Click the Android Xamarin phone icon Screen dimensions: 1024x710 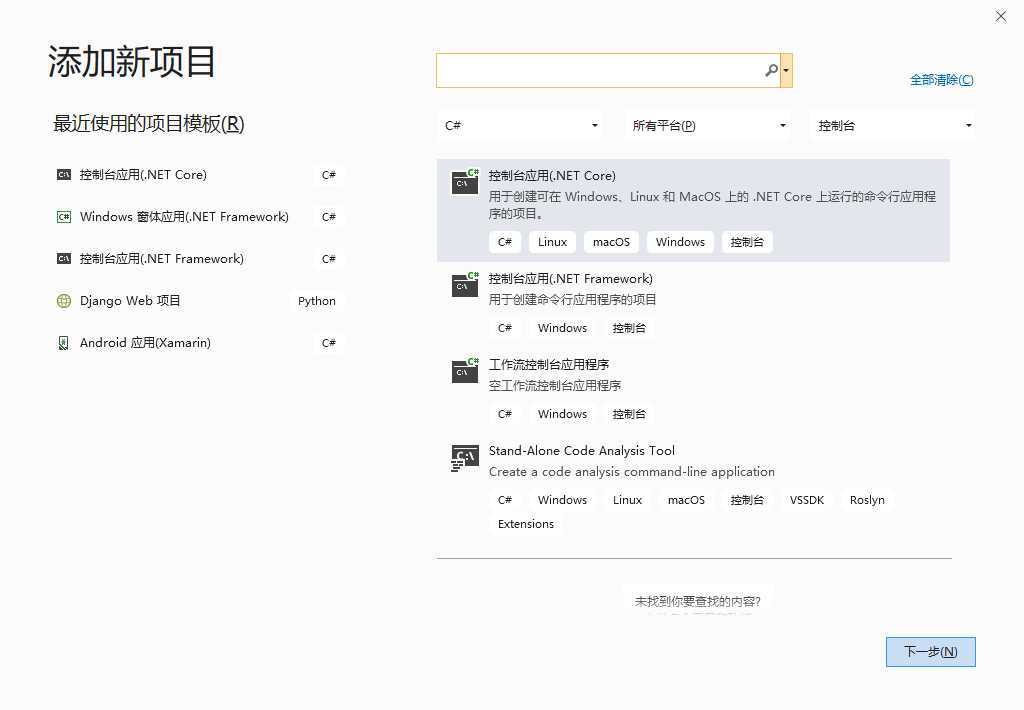[63, 343]
